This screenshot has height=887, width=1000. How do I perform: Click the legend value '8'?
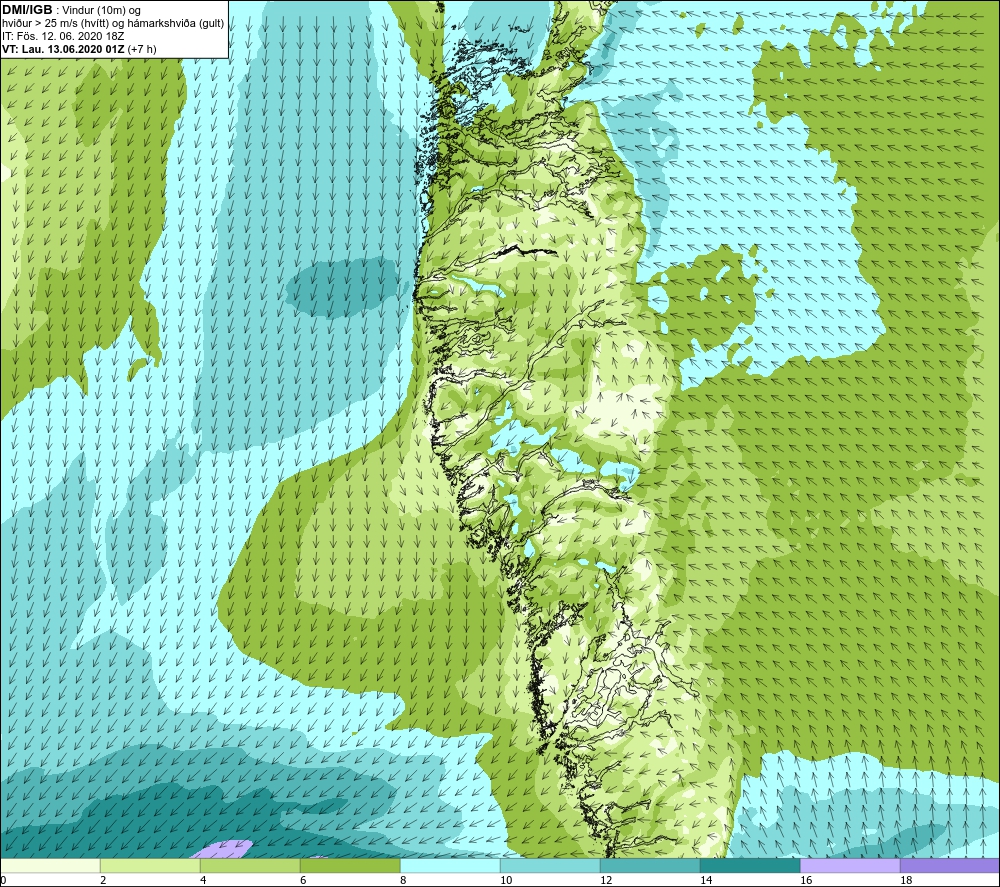click(404, 880)
